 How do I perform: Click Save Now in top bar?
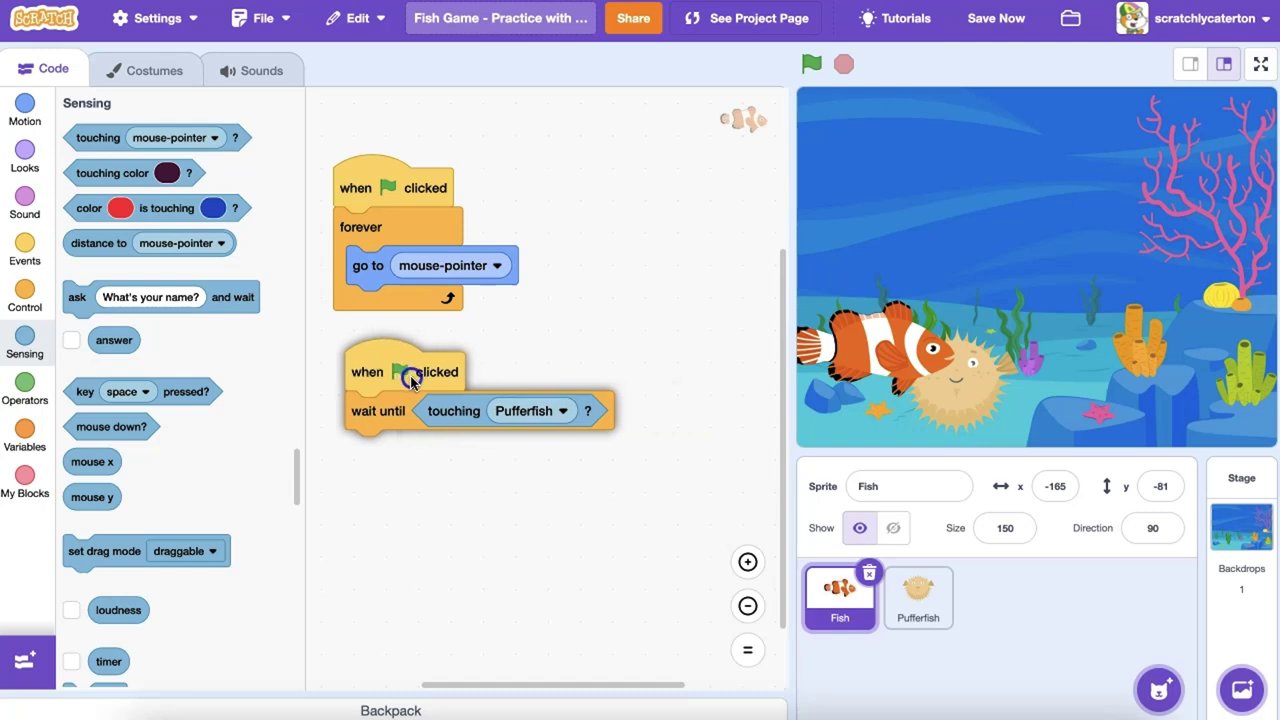[995, 18]
